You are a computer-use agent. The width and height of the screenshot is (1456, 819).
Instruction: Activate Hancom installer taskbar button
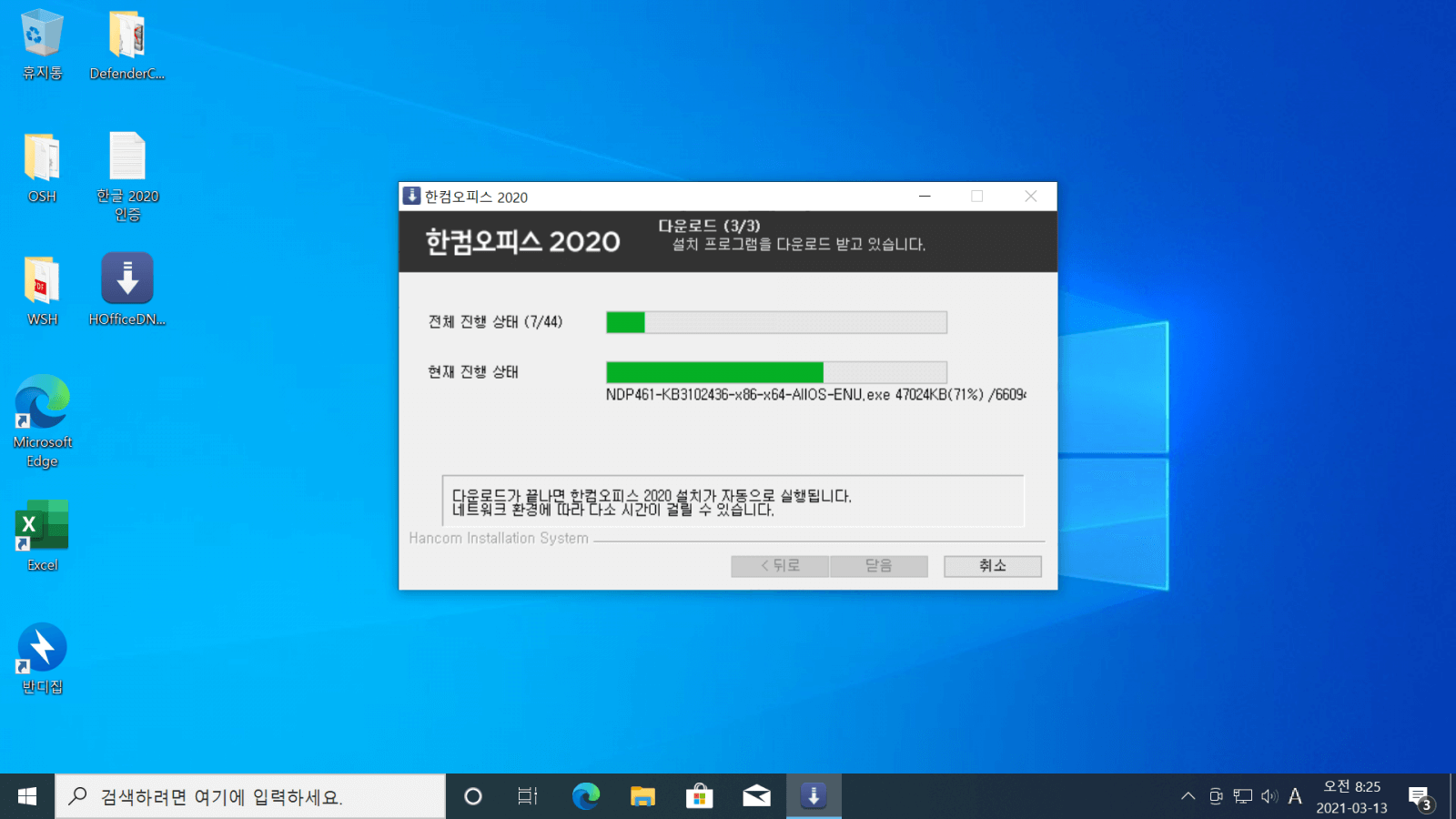click(814, 796)
